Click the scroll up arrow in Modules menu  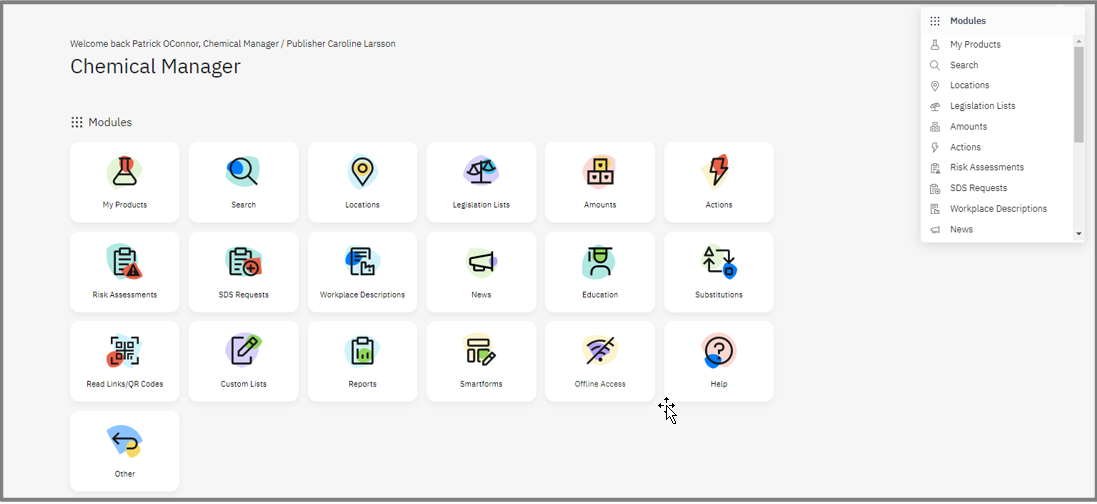point(1078,41)
